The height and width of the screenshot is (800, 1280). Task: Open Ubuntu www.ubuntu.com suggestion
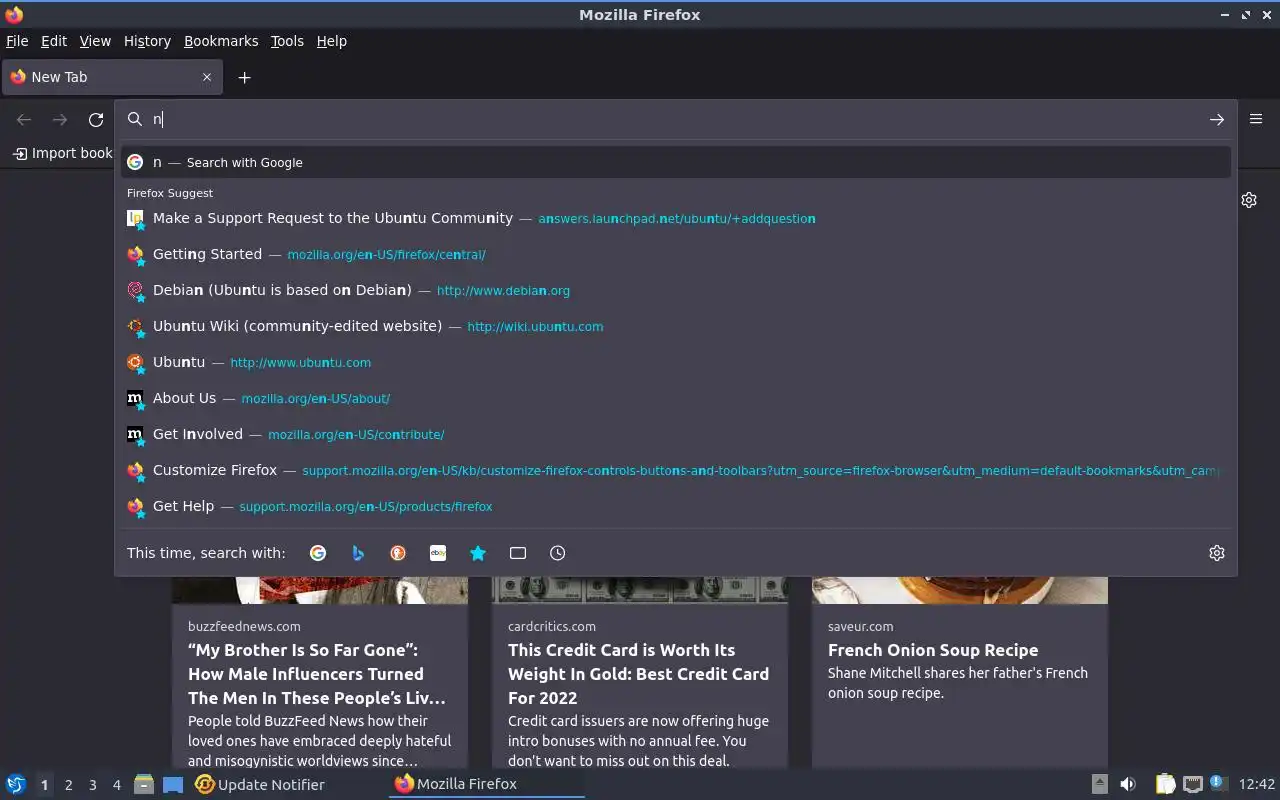click(x=676, y=362)
